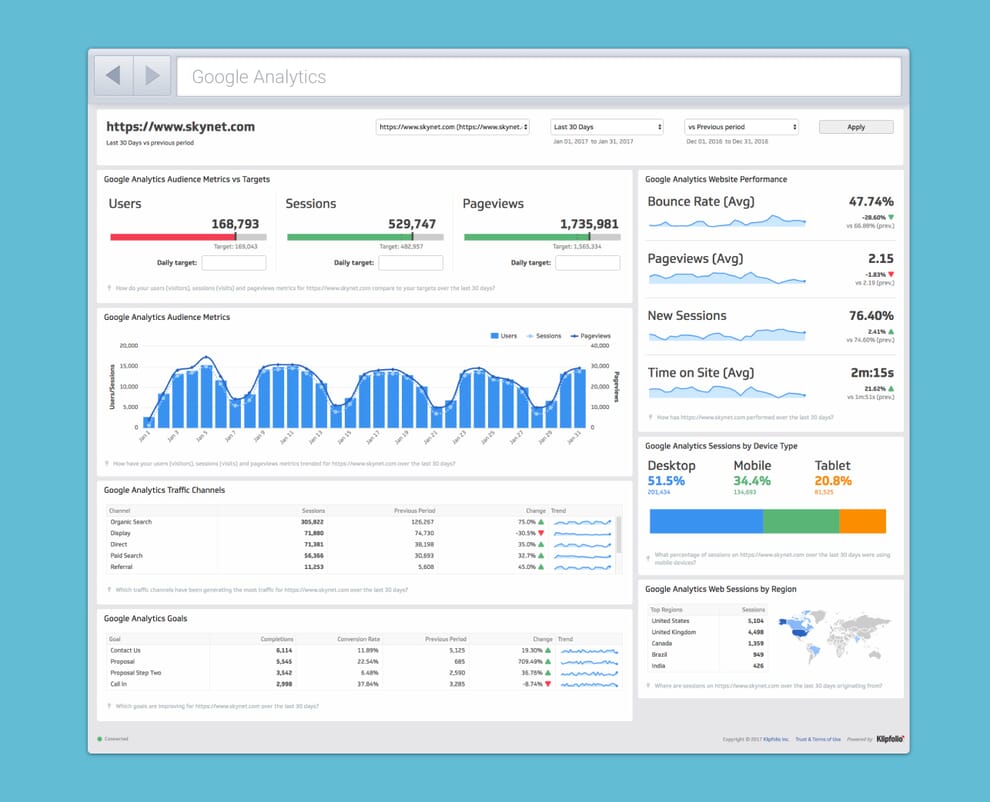Click the Proposal Step Two trend sparkline
The width and height of the screenshot is (990, 802).
coord(589,673)
